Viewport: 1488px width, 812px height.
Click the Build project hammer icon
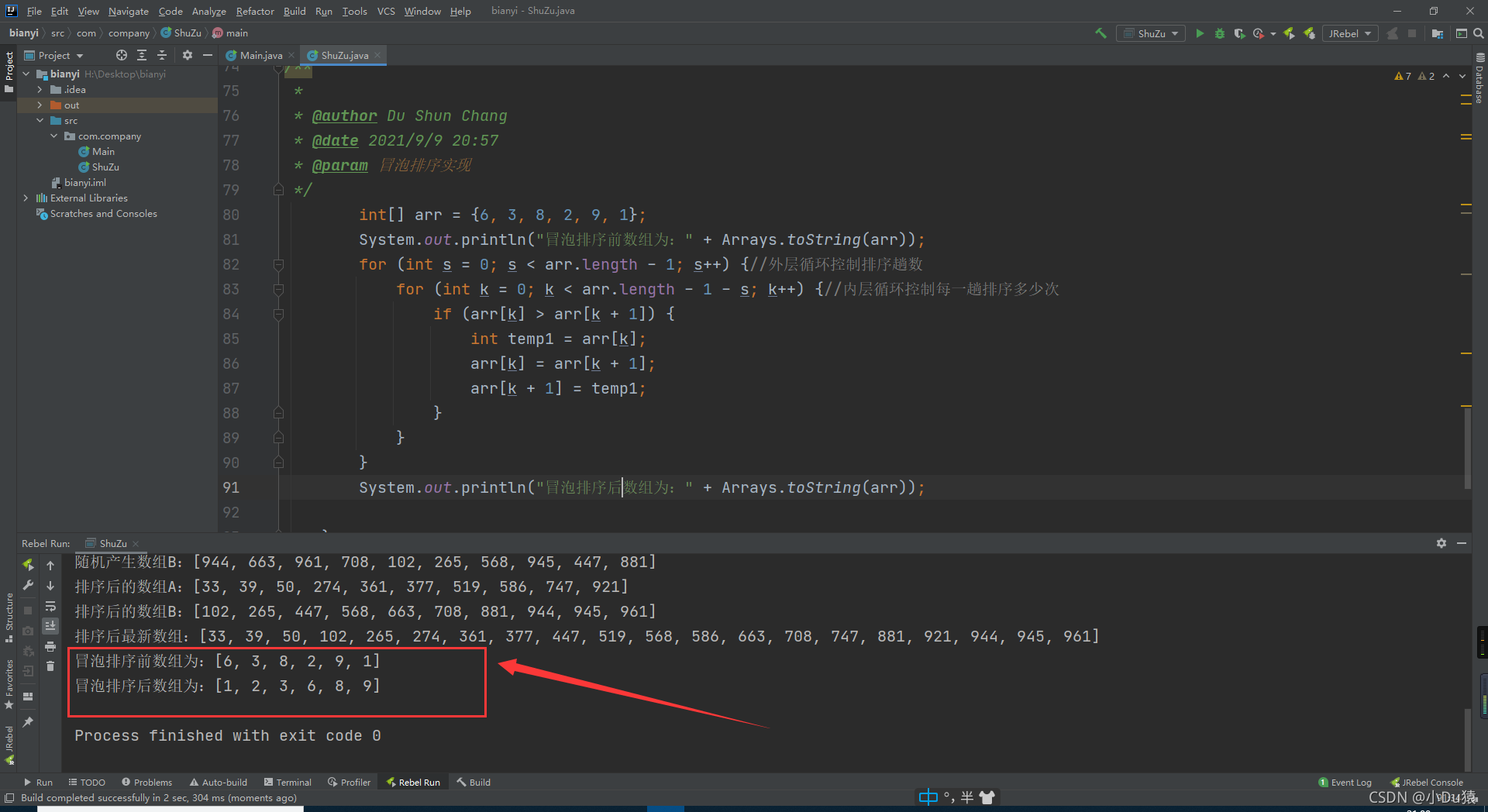[x=1100, y=33]
